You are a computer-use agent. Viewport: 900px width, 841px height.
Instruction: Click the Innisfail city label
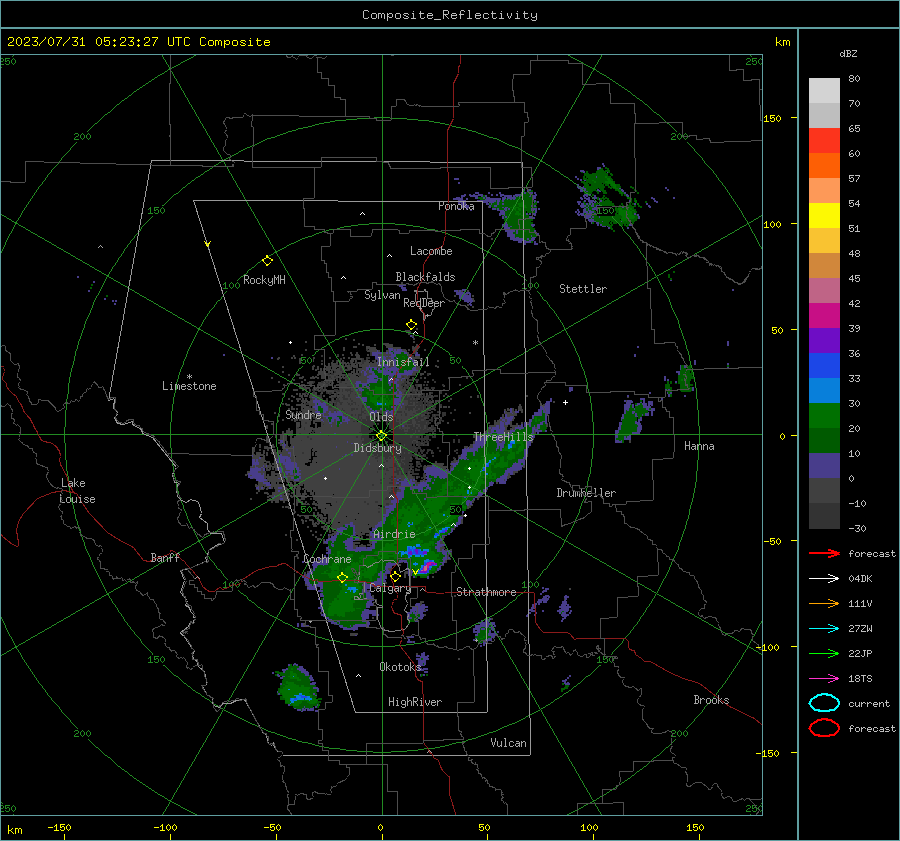coord(403,362)
